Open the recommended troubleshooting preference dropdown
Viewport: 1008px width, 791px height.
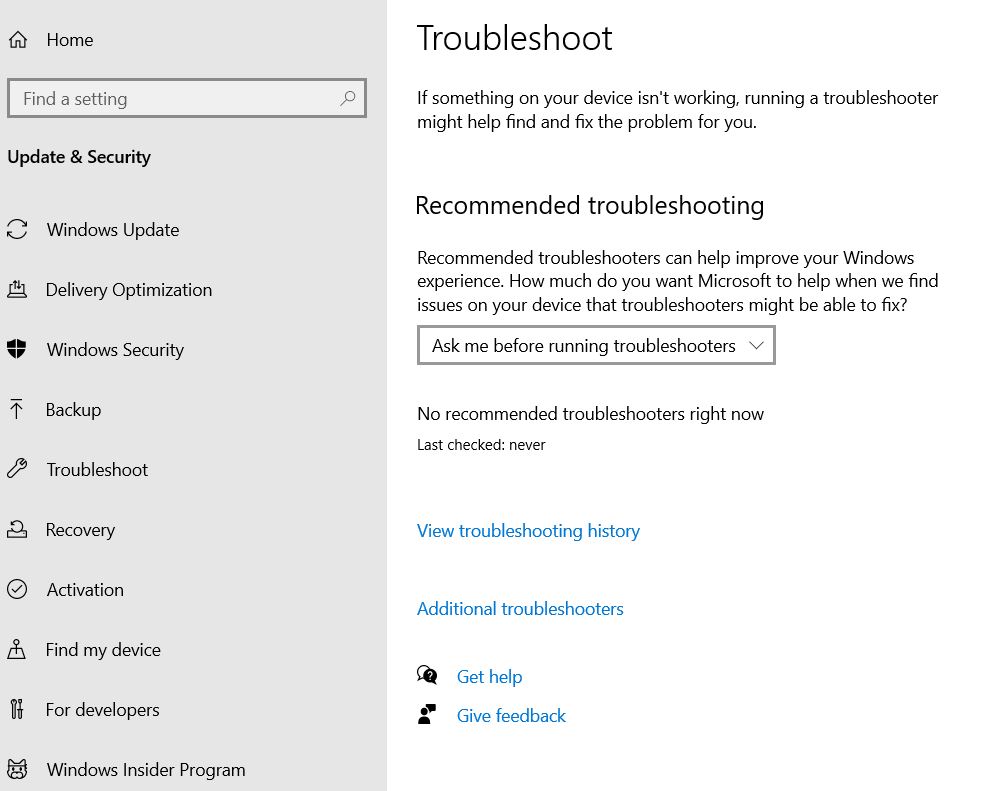click(596, 345)
